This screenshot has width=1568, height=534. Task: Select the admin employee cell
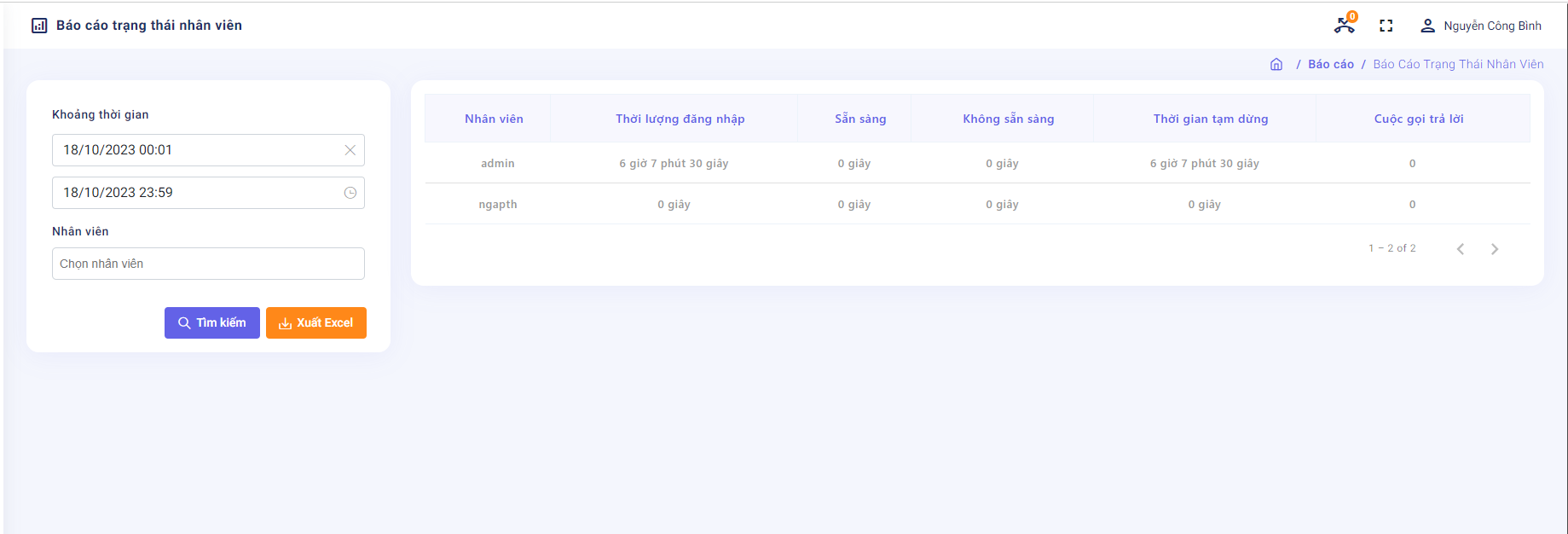tap(498, 163)
